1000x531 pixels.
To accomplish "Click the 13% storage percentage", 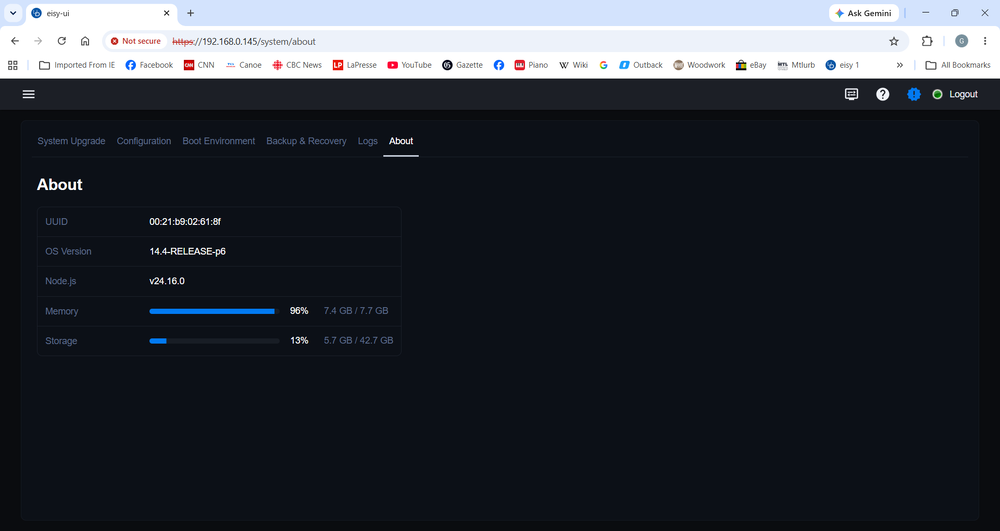I will 299,341.
